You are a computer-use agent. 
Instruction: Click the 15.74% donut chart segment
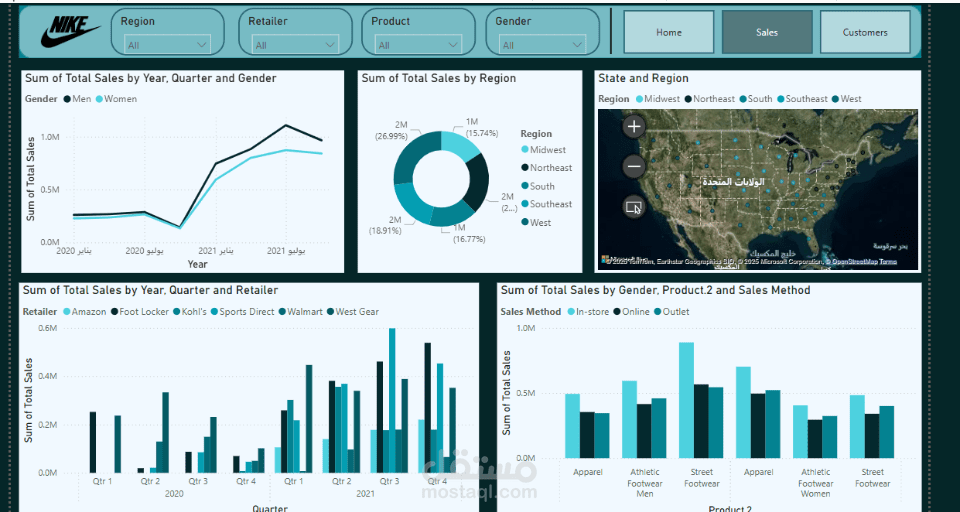coord(459,146)
